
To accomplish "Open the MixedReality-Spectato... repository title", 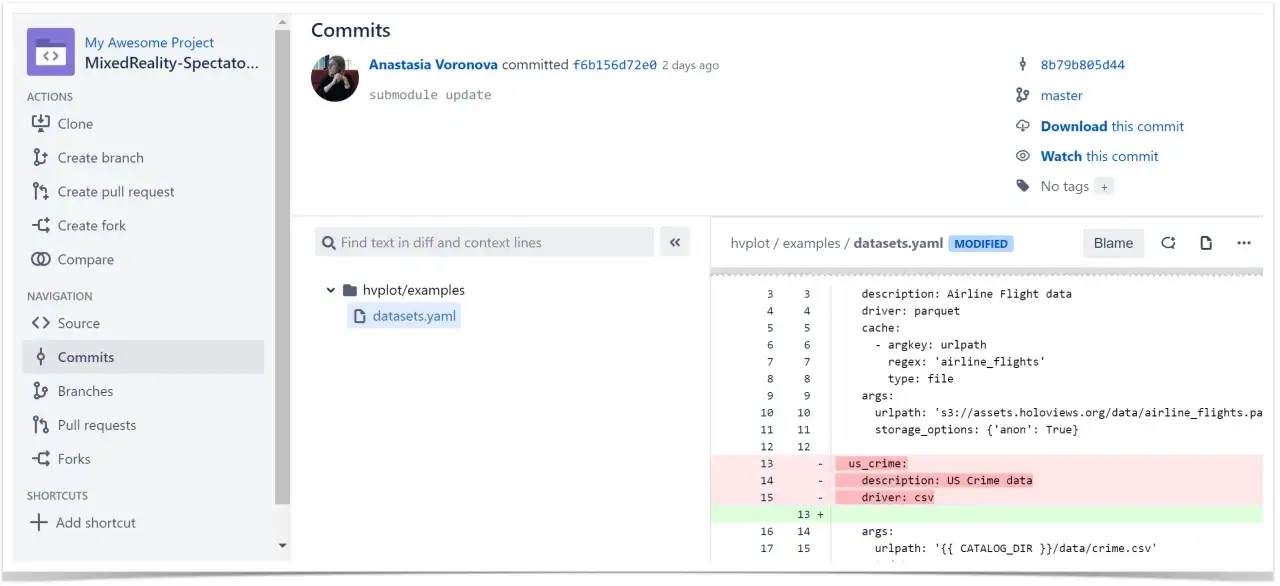I will pos(172,63).
